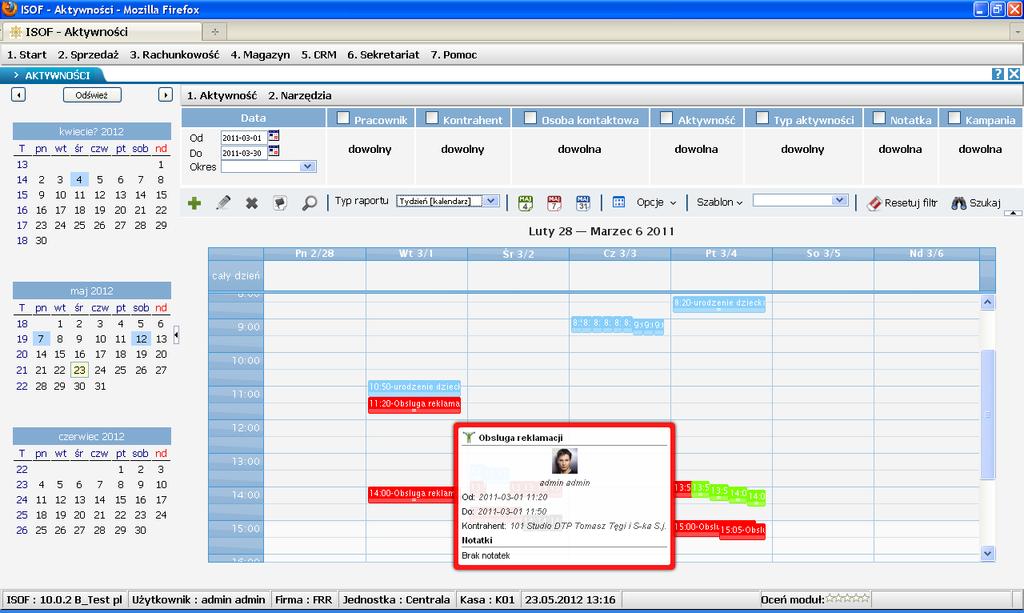Open the 5. CRM menu
Viewport: 1024px width, 613px height.
click(319, 55)
